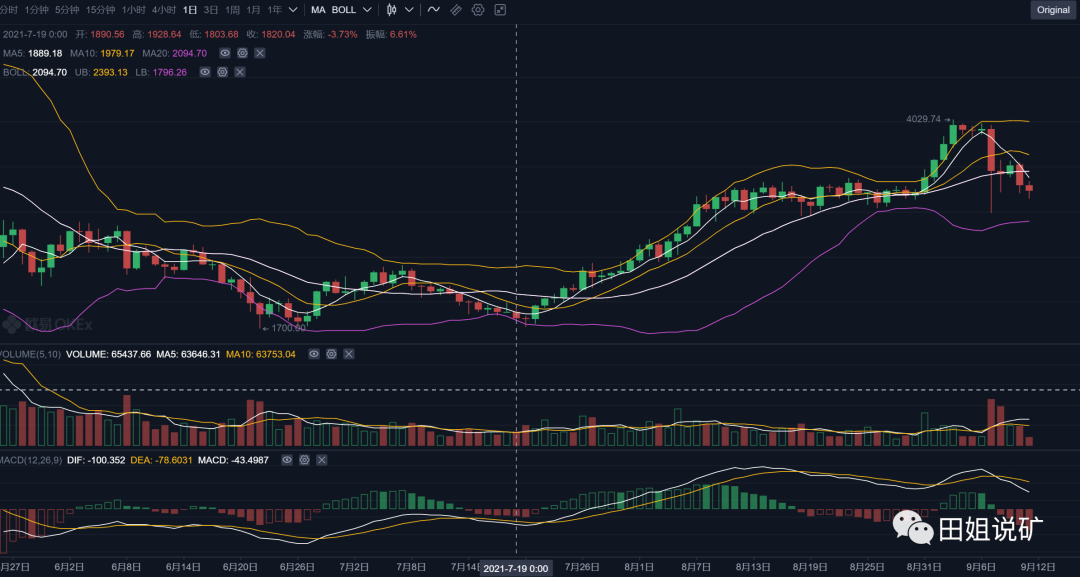This screenshot has width=1080, height=577.
Task: Hide the MACD indicator with eye icon
Action: click(x=287, y=459)
